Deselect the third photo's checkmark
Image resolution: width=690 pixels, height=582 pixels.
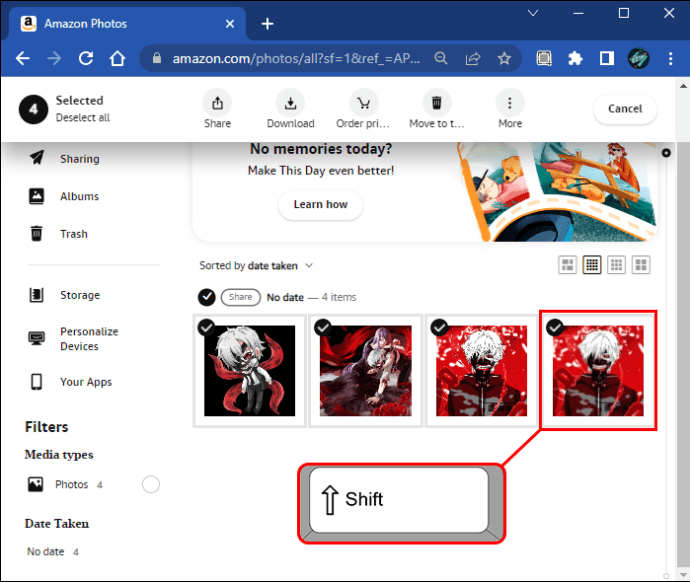coord(439,327)
